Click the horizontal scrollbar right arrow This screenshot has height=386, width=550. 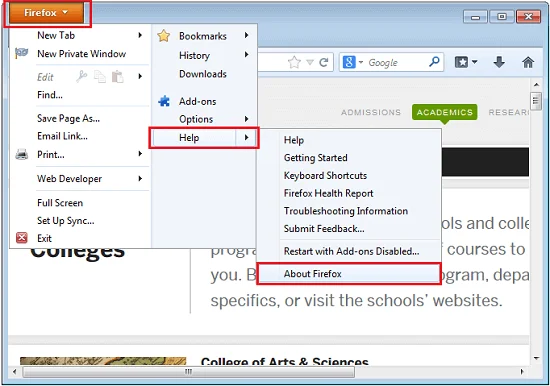[523, 372]
